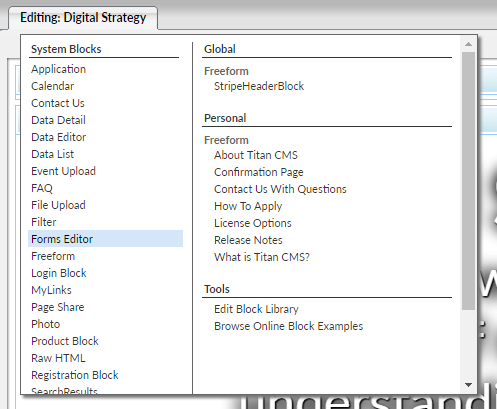Choose Application system block

58,69
